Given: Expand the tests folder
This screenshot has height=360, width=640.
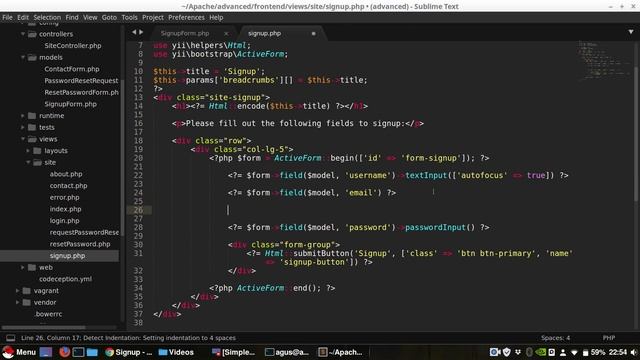Looking at the screenshot, I should point(23,127).
